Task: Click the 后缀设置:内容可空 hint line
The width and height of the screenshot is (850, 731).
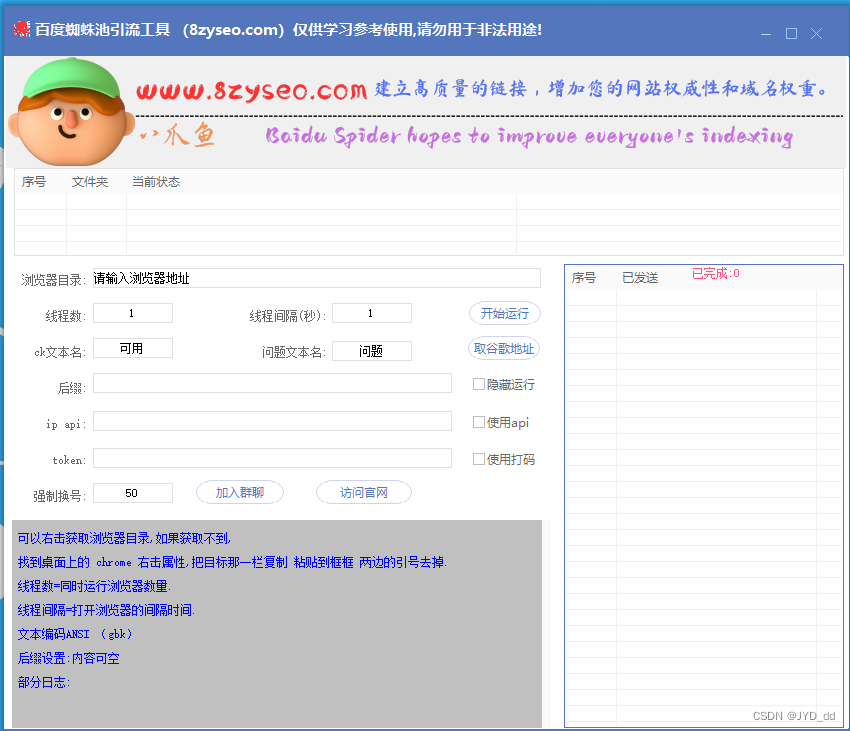Action: [68, 658]
